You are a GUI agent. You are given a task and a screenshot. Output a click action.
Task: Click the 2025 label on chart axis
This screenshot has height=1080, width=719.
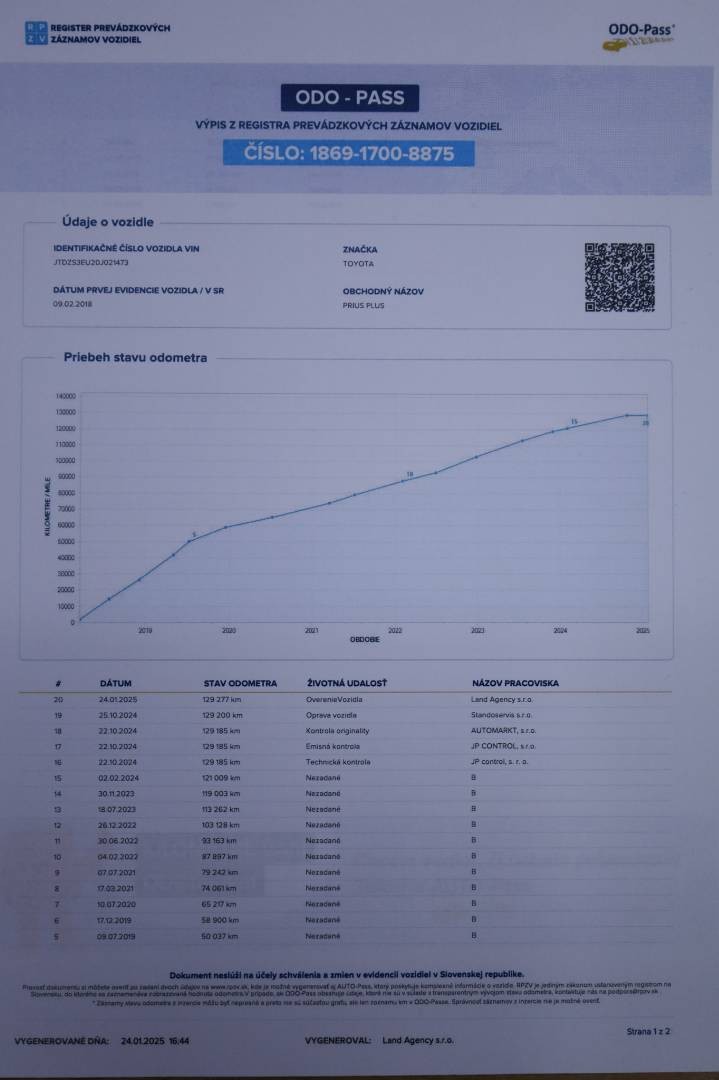coord(643,630)
